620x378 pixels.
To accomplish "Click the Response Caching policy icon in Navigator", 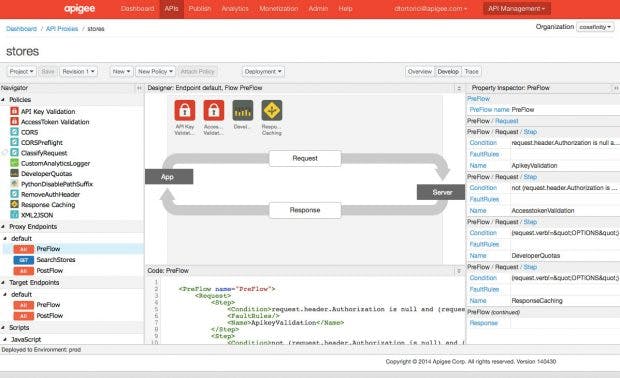I will pos(14,204).
